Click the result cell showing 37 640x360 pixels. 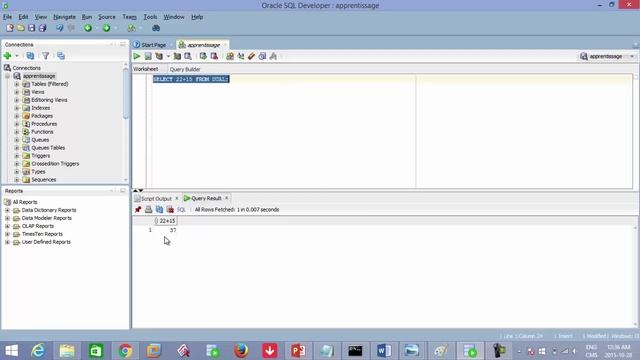(x=173, y=230)
